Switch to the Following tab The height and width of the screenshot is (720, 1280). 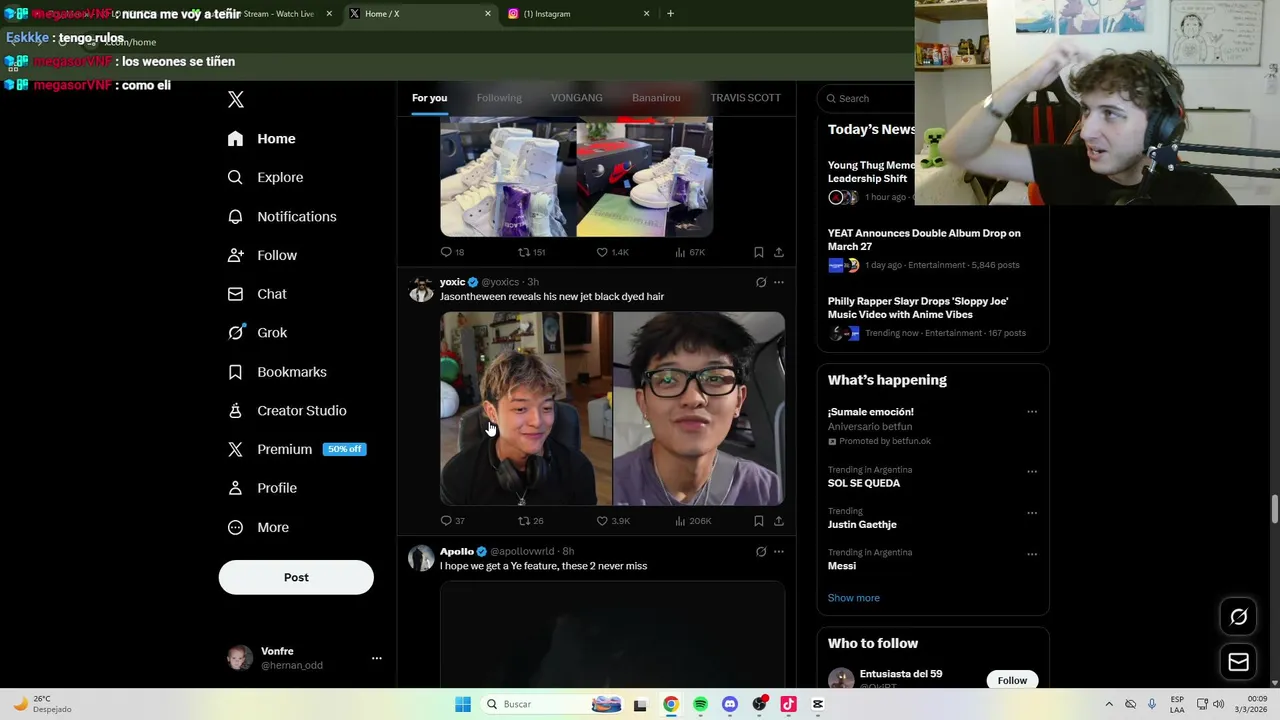[499, 98]
